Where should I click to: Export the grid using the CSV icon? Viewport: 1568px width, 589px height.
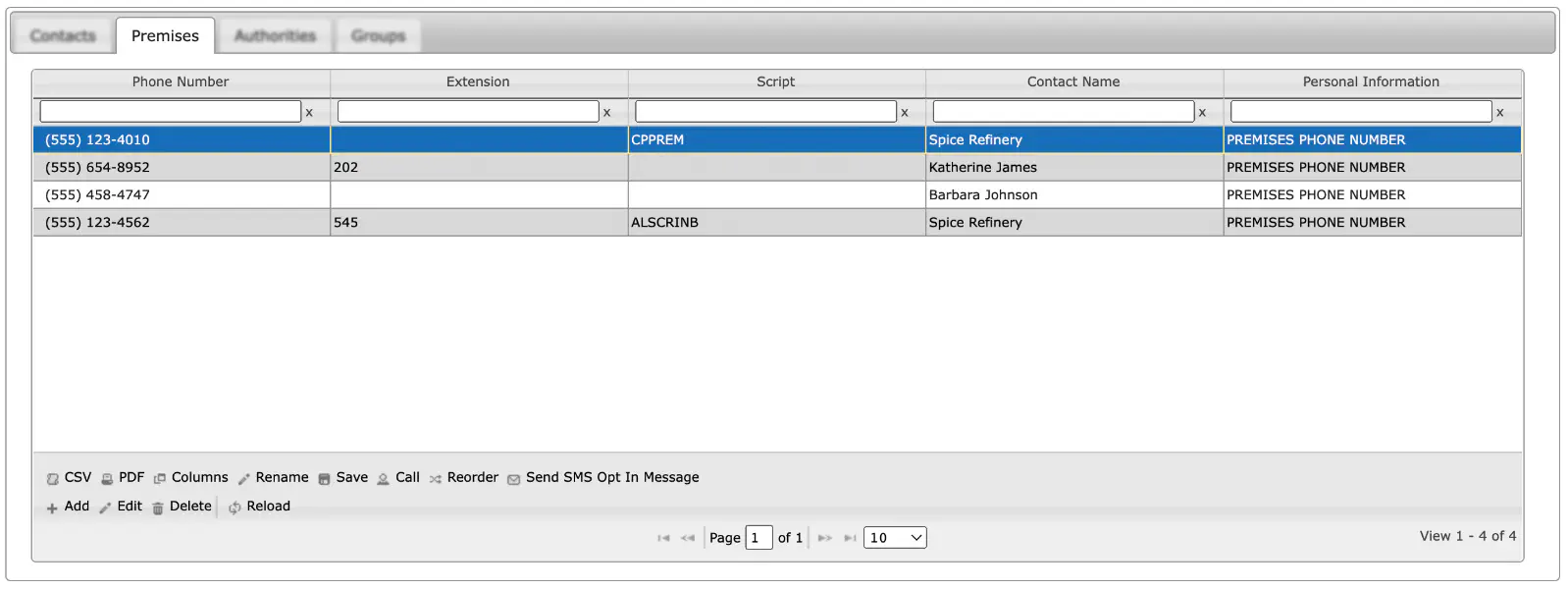pyautogui.click(x=53, y=479)
